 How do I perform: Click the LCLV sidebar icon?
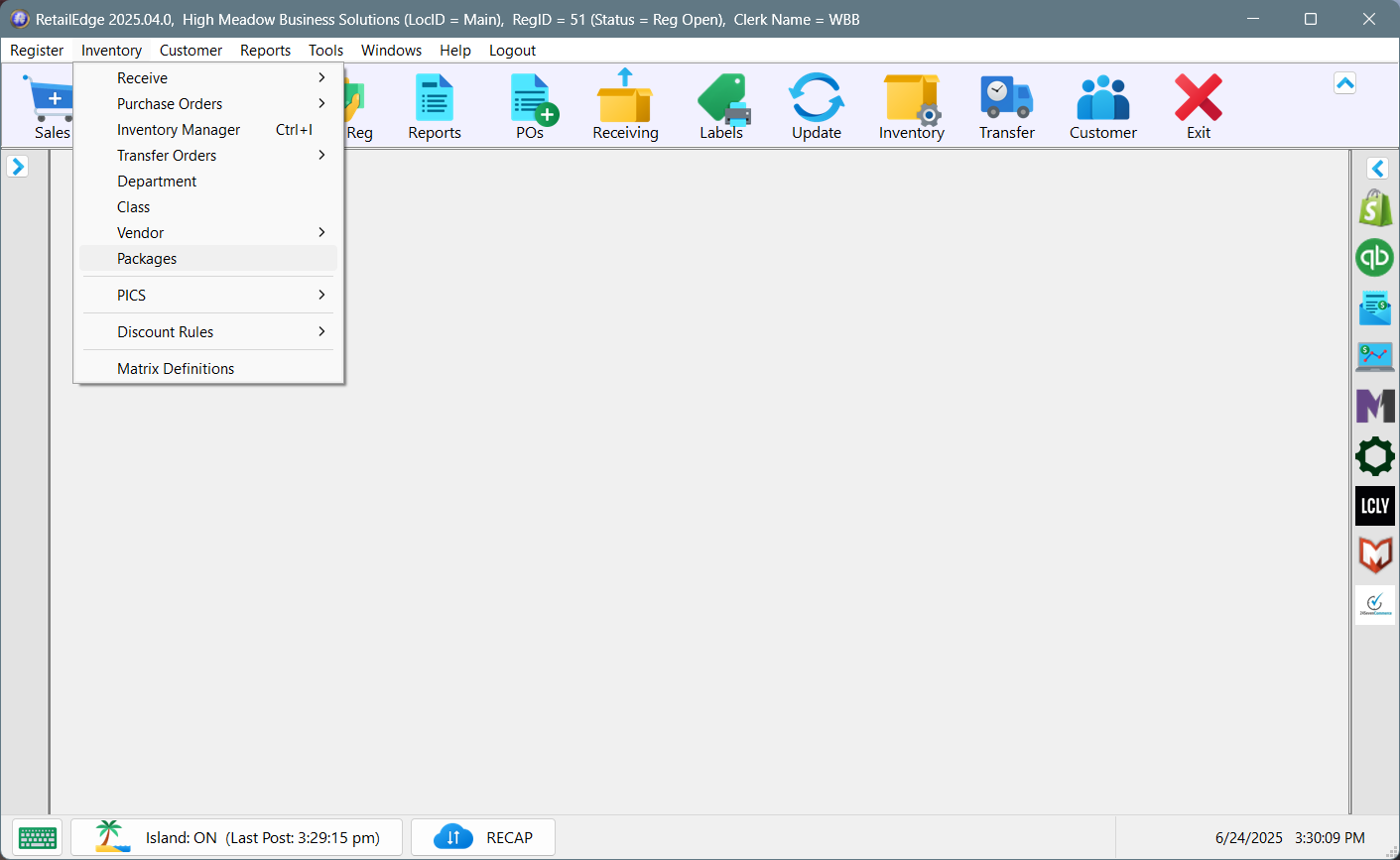1375,506
